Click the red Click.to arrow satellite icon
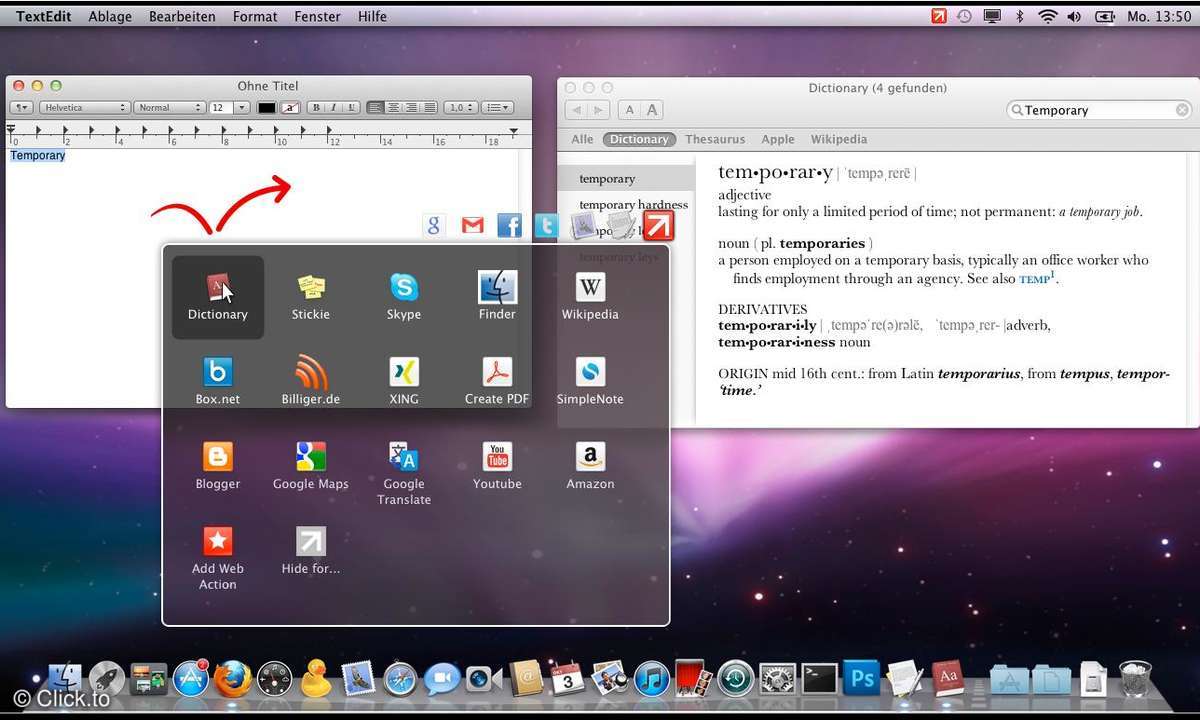This screenshot has width=1200, height=720. pos(658,225)
